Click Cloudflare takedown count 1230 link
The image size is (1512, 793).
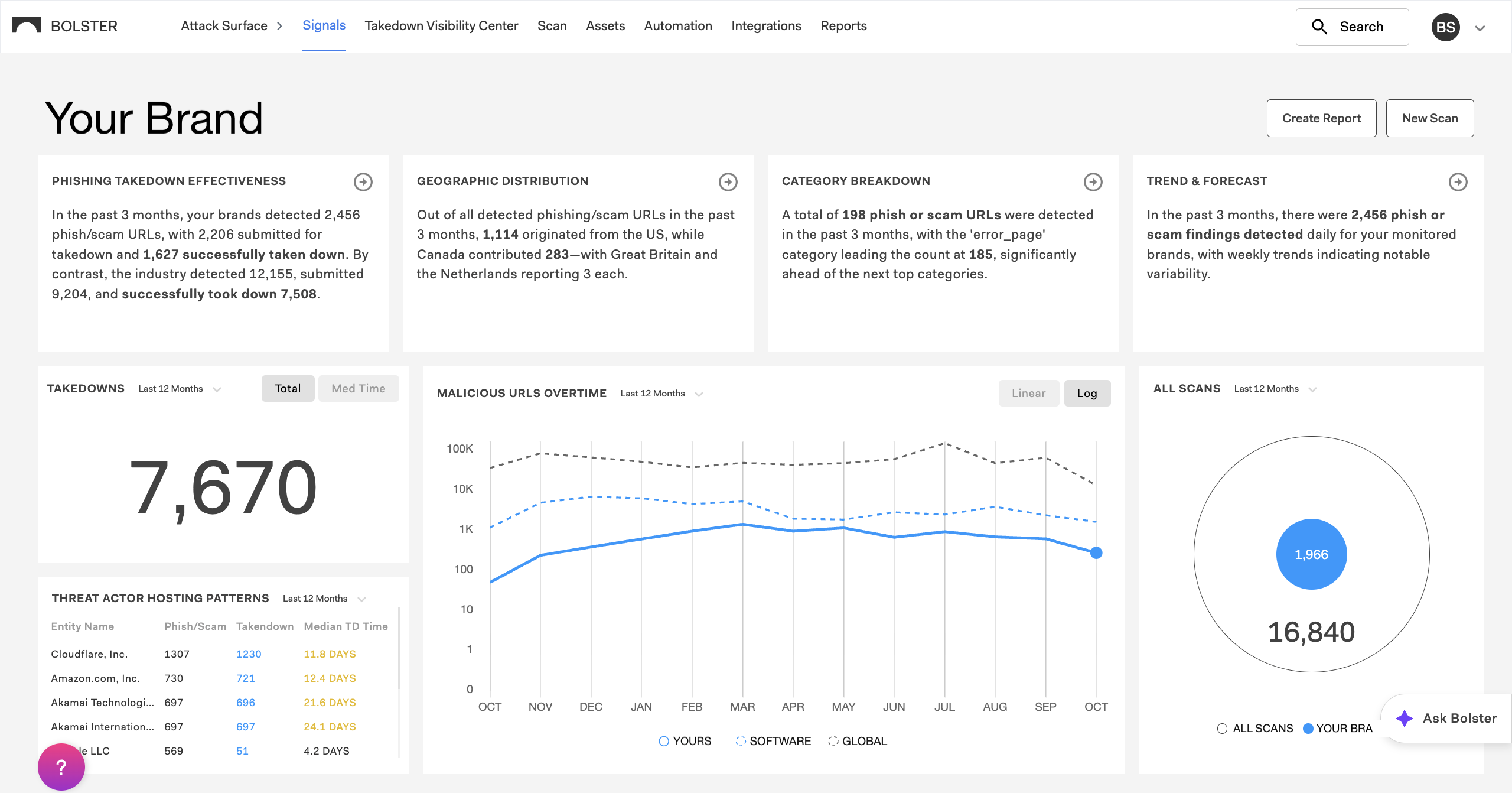click(x=249, y=654)
